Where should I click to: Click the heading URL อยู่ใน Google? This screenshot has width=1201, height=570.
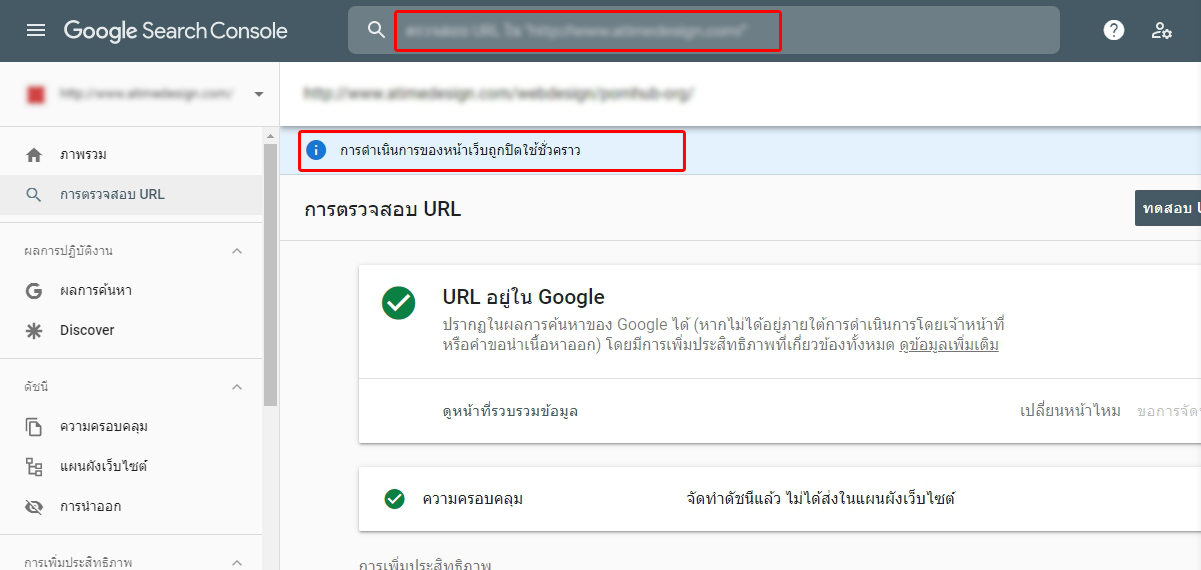[x=523, y=297]
